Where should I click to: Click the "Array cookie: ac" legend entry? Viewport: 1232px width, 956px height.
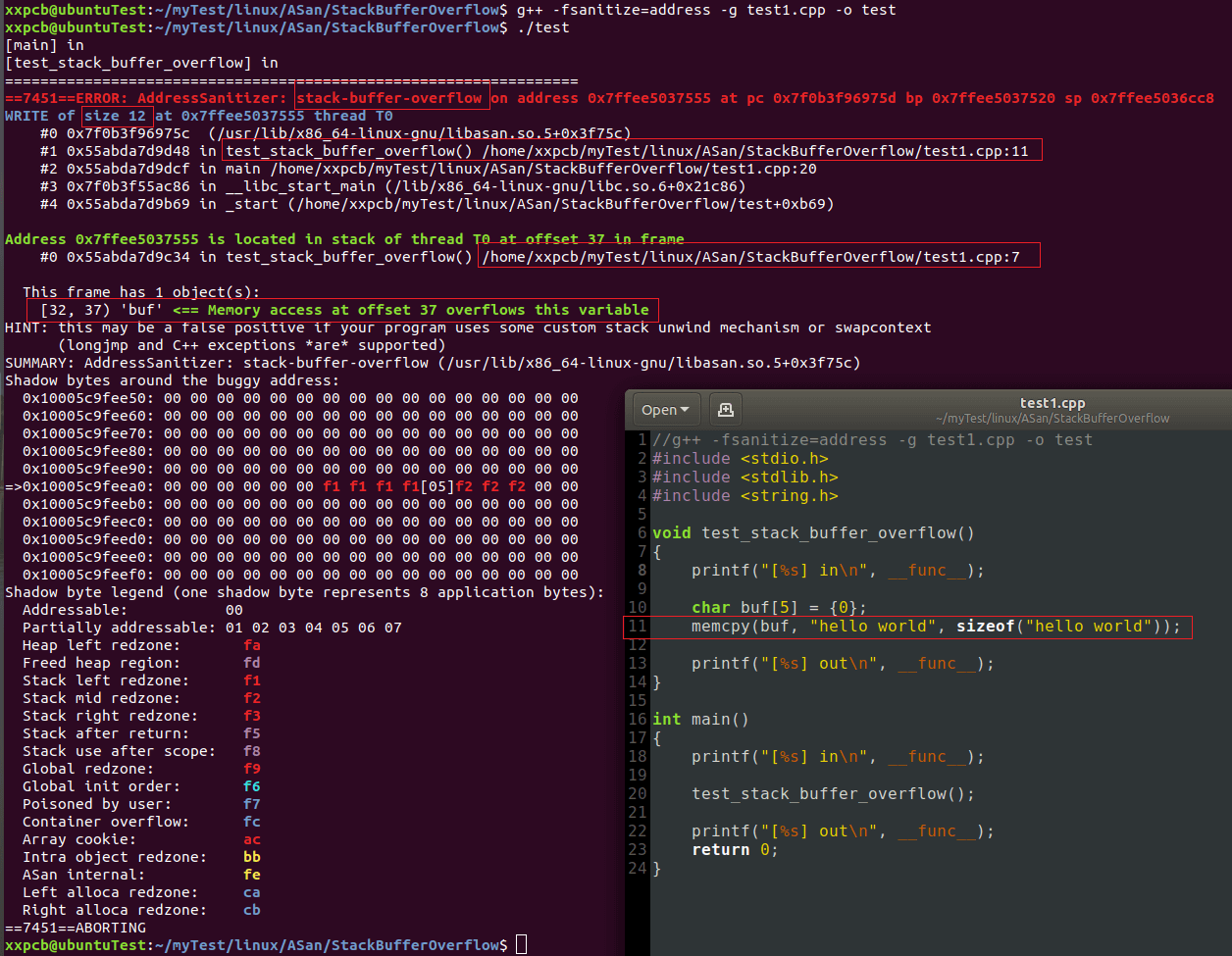coord(142,839)
